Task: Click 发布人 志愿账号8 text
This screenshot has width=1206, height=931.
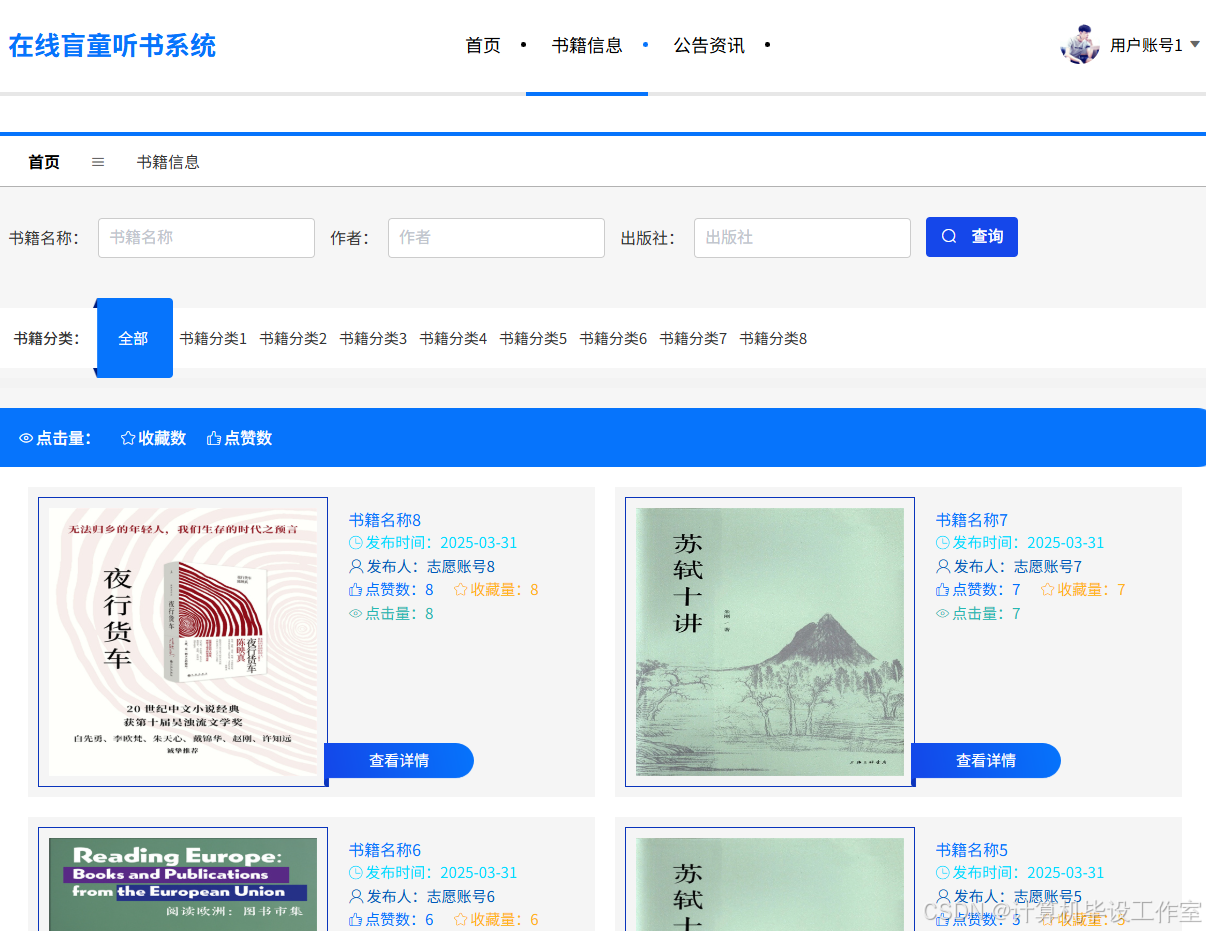Action: [431, 566]
